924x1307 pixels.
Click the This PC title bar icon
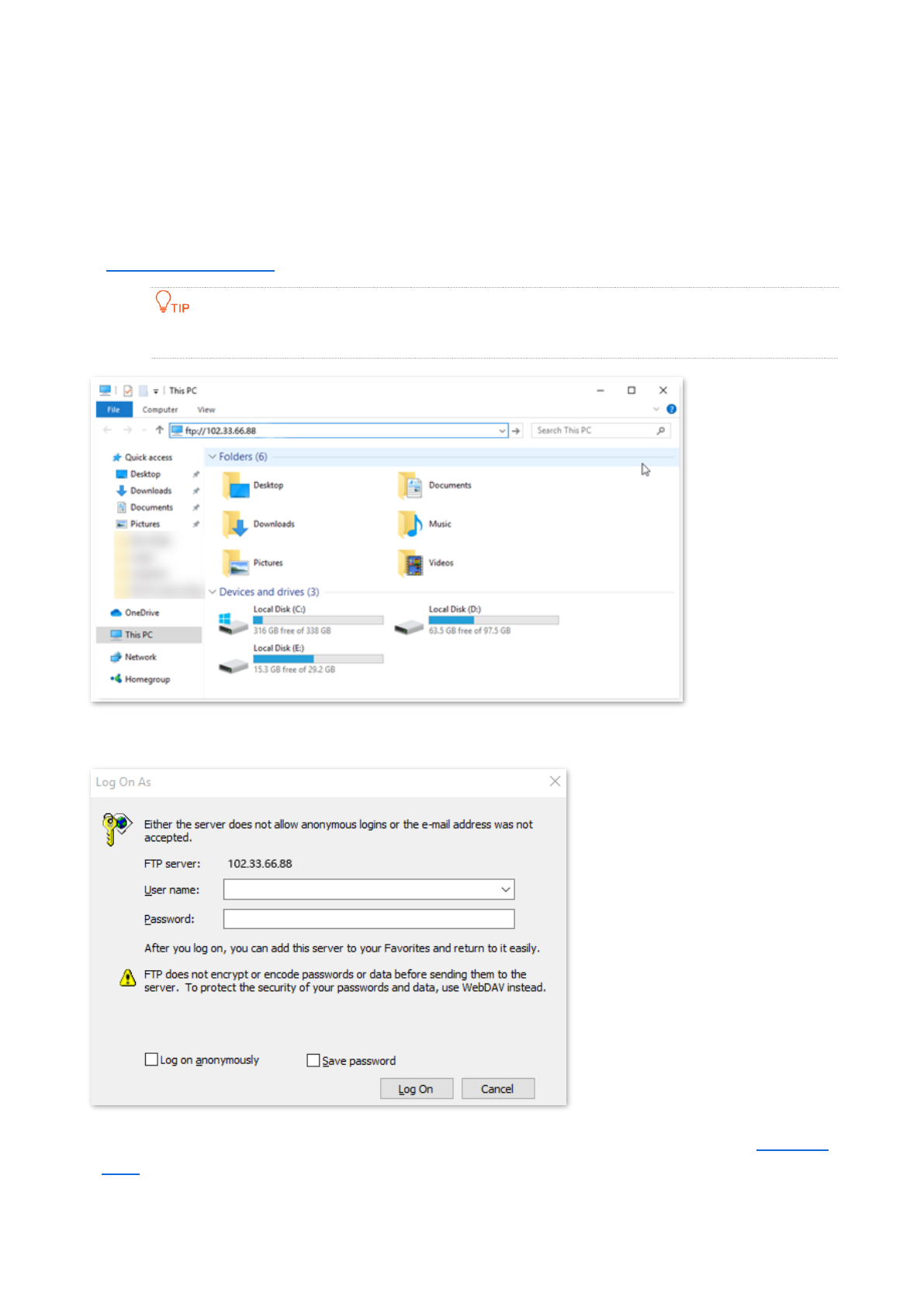(x=105, y=390)
